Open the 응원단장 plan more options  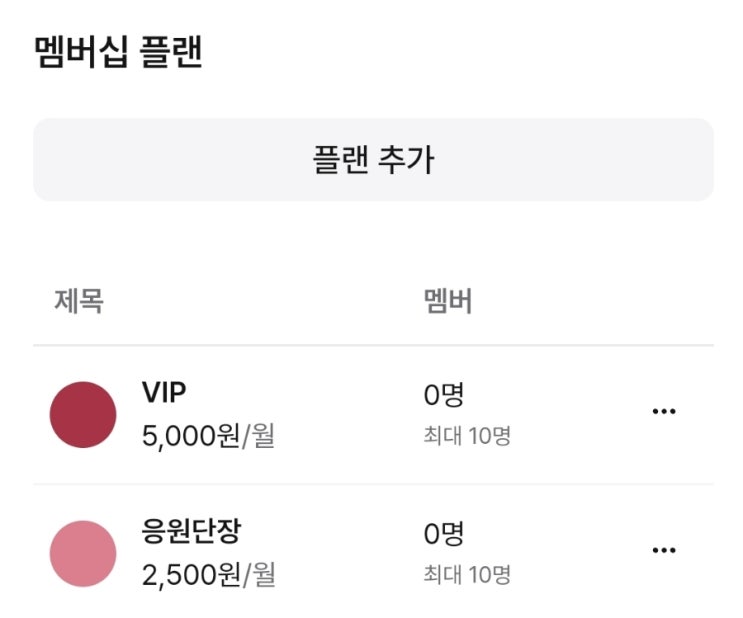pyautogui.click(x=663, y=550)
